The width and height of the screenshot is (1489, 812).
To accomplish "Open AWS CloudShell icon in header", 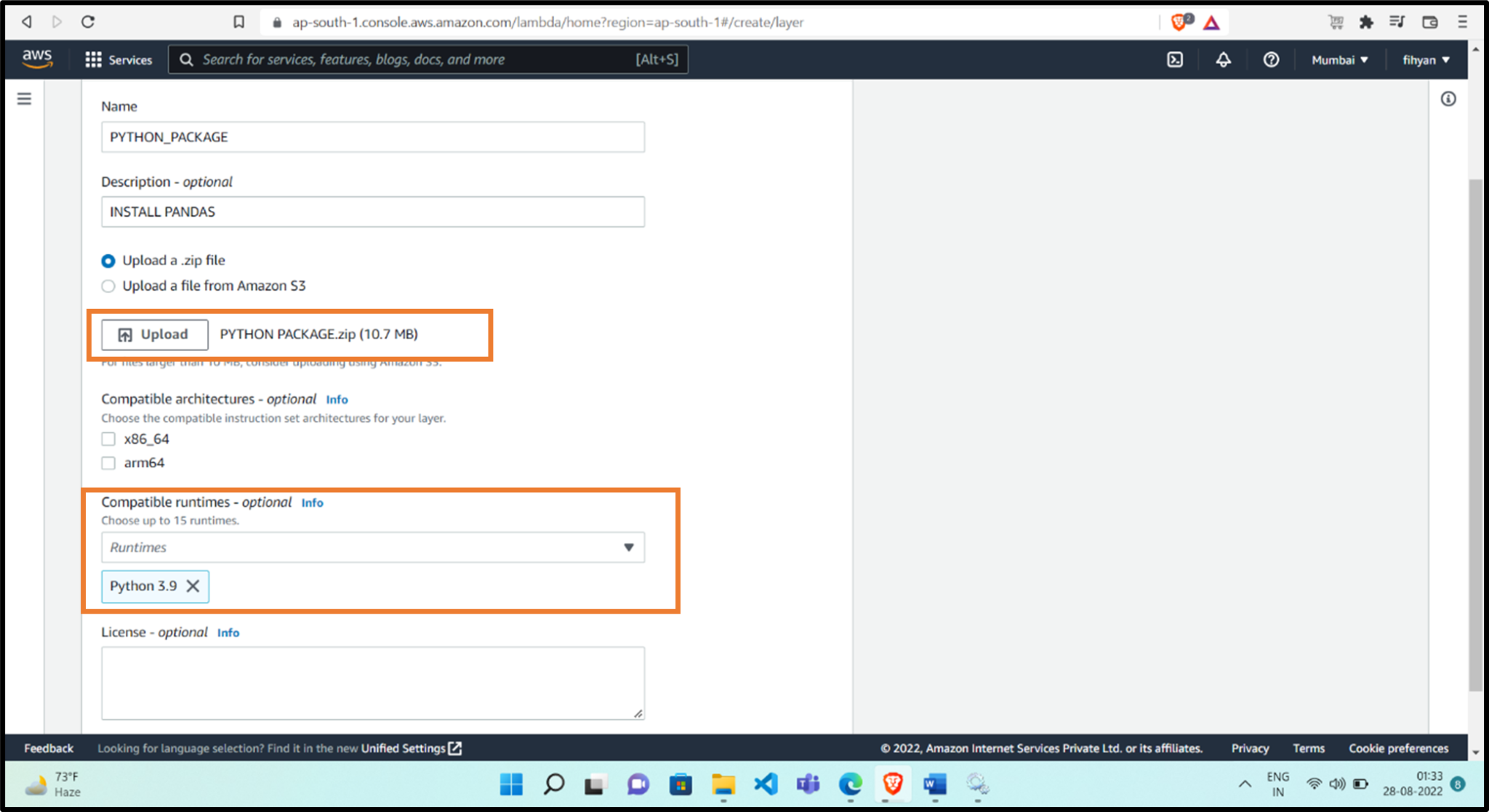I will (1175, 60).
